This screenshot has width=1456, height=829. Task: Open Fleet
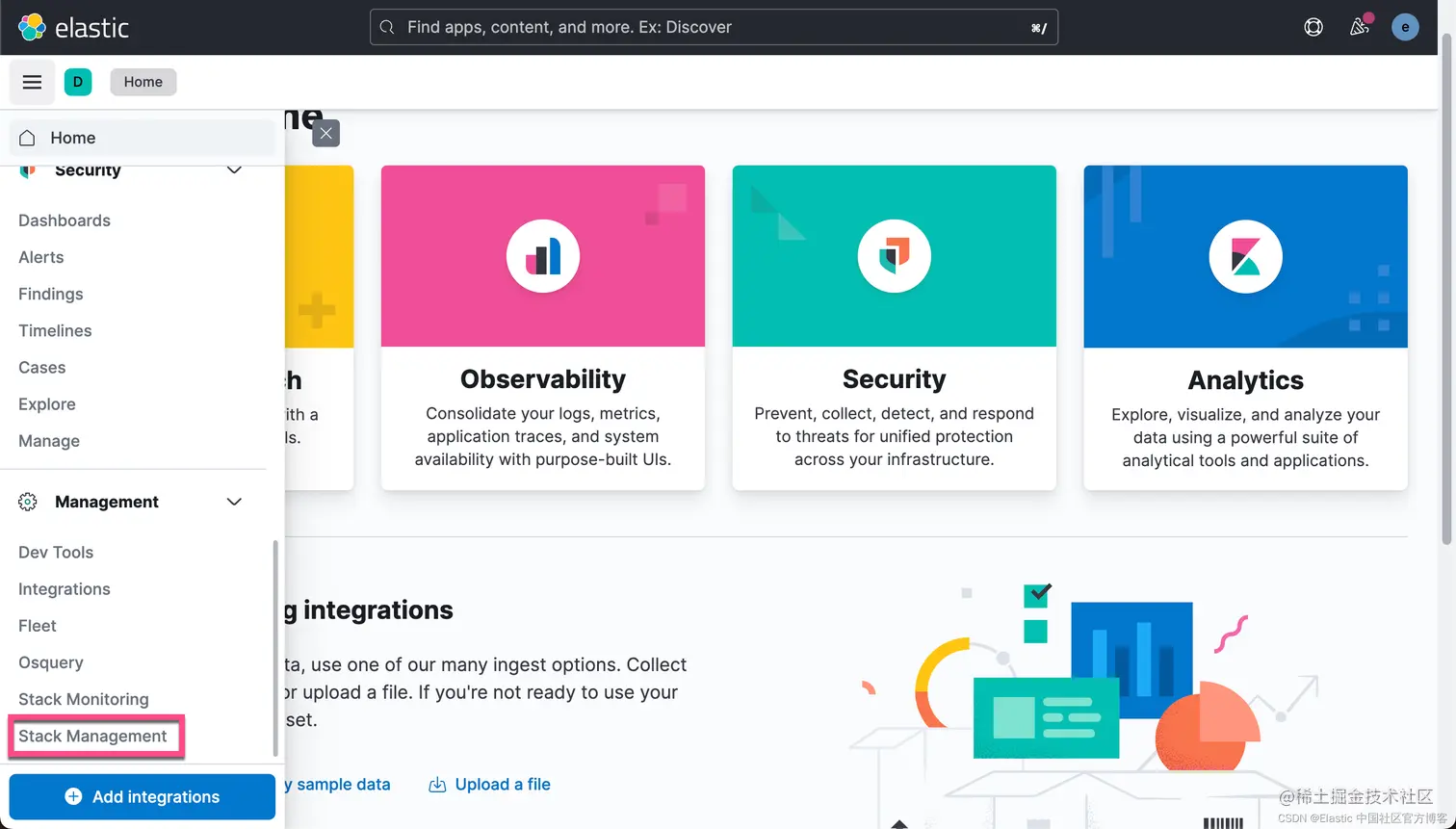(38, 626)
